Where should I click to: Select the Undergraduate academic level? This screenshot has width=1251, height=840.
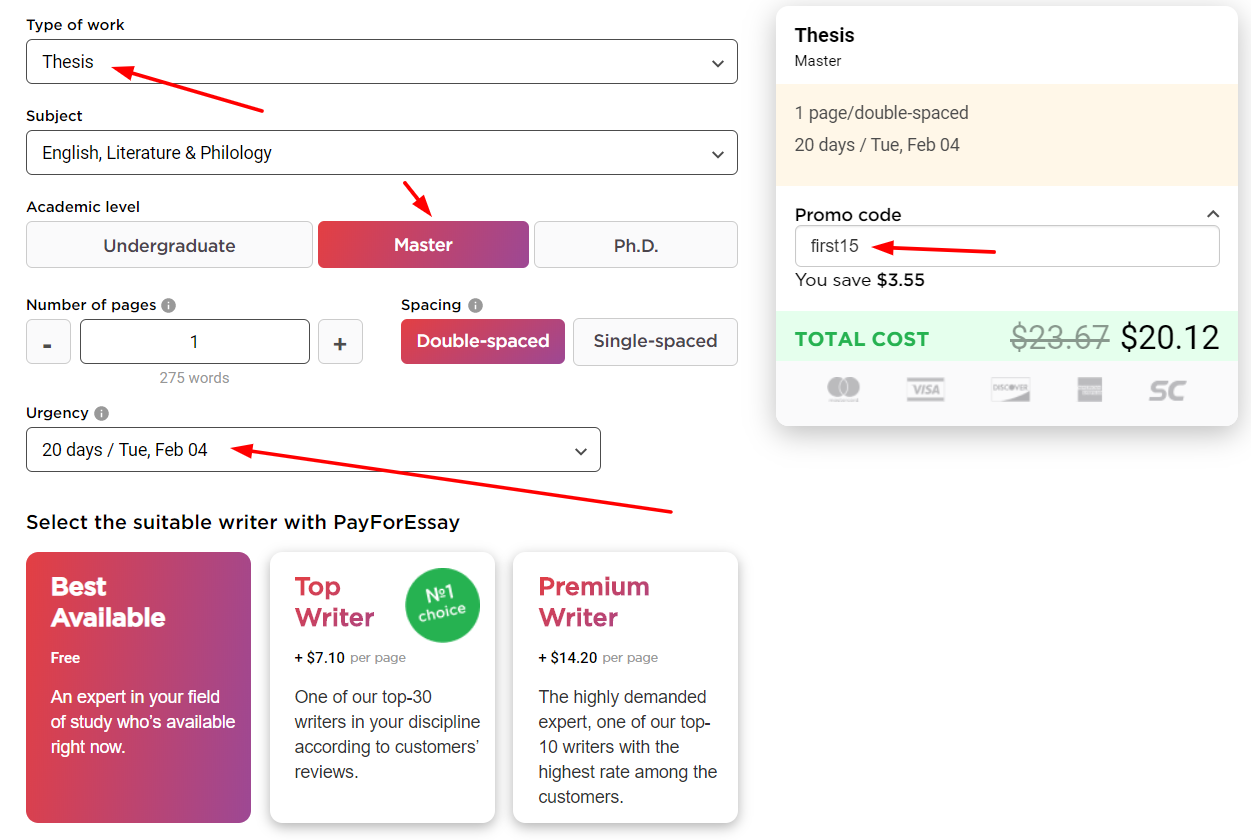[x=169, y=245]
